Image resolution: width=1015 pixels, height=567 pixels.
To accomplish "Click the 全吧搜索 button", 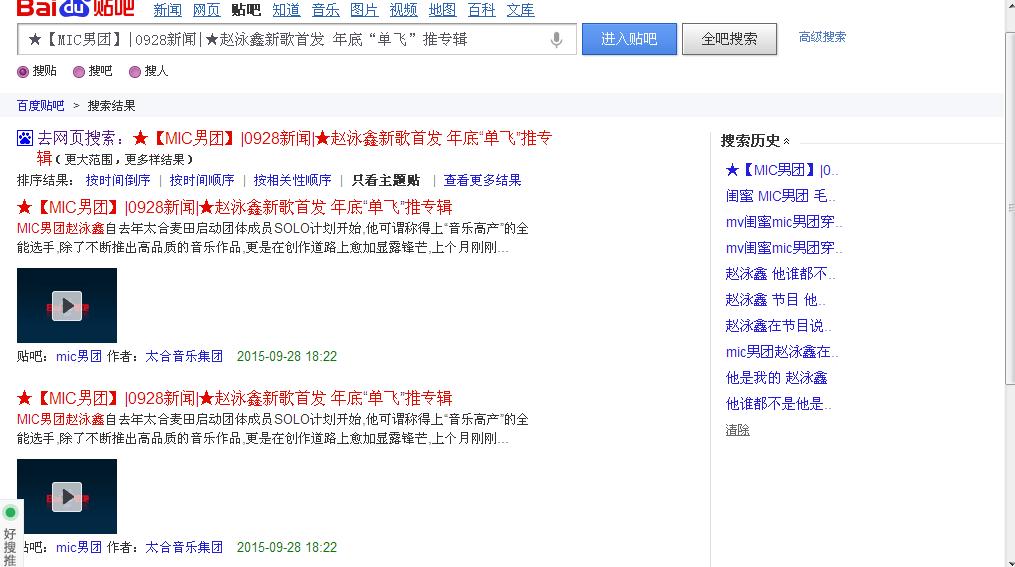I will click(x=730, y=39).
